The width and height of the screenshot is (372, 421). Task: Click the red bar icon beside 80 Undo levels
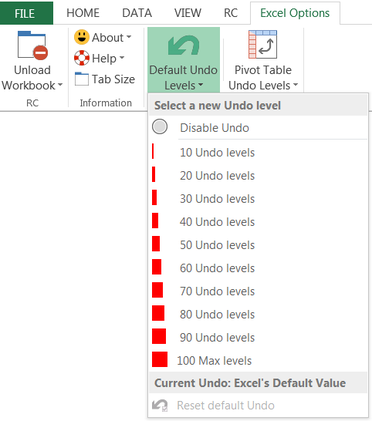point(158,313)
